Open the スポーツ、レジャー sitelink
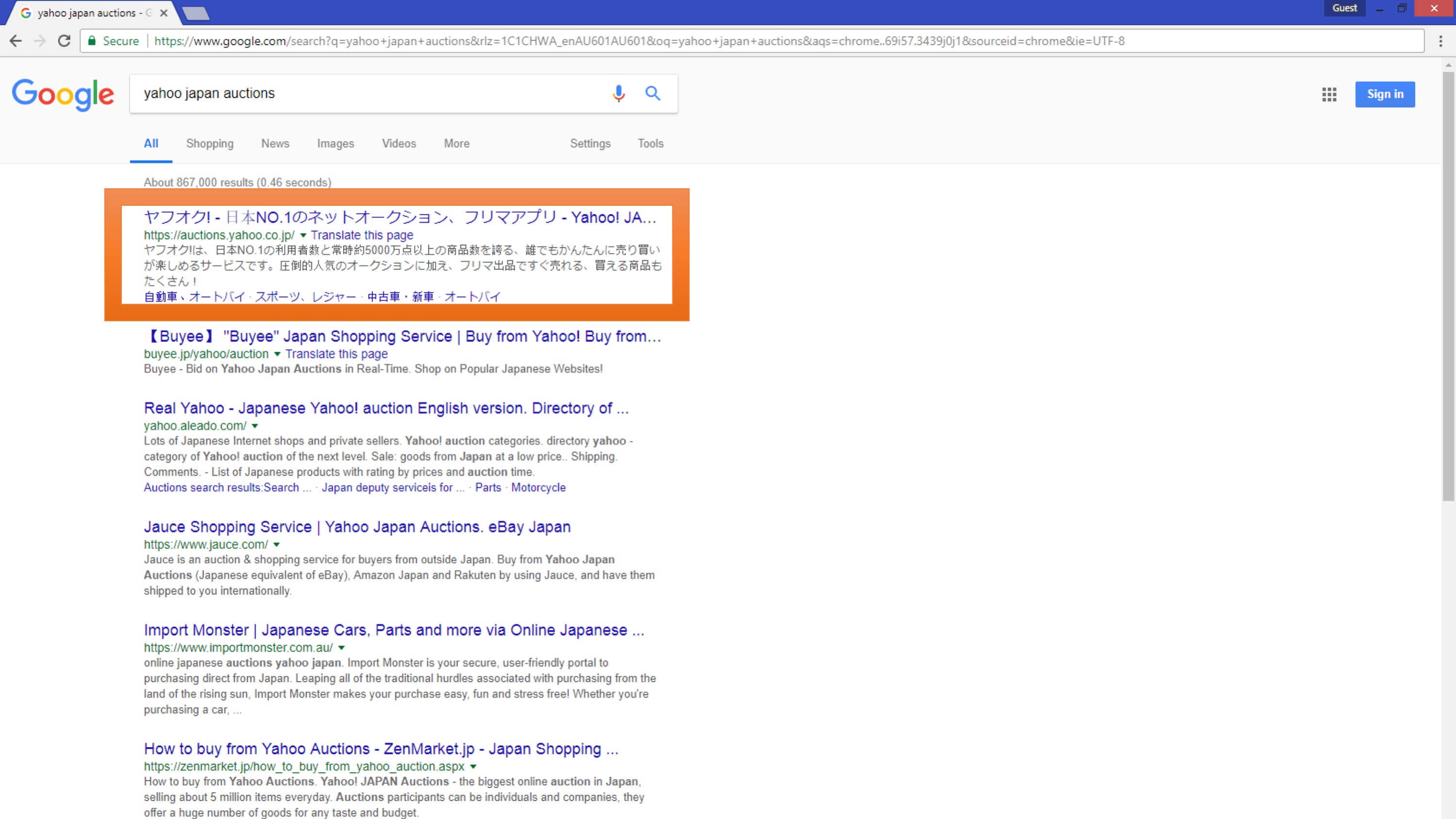Screen dimensions: 1456x819 (x=306, y=297)
